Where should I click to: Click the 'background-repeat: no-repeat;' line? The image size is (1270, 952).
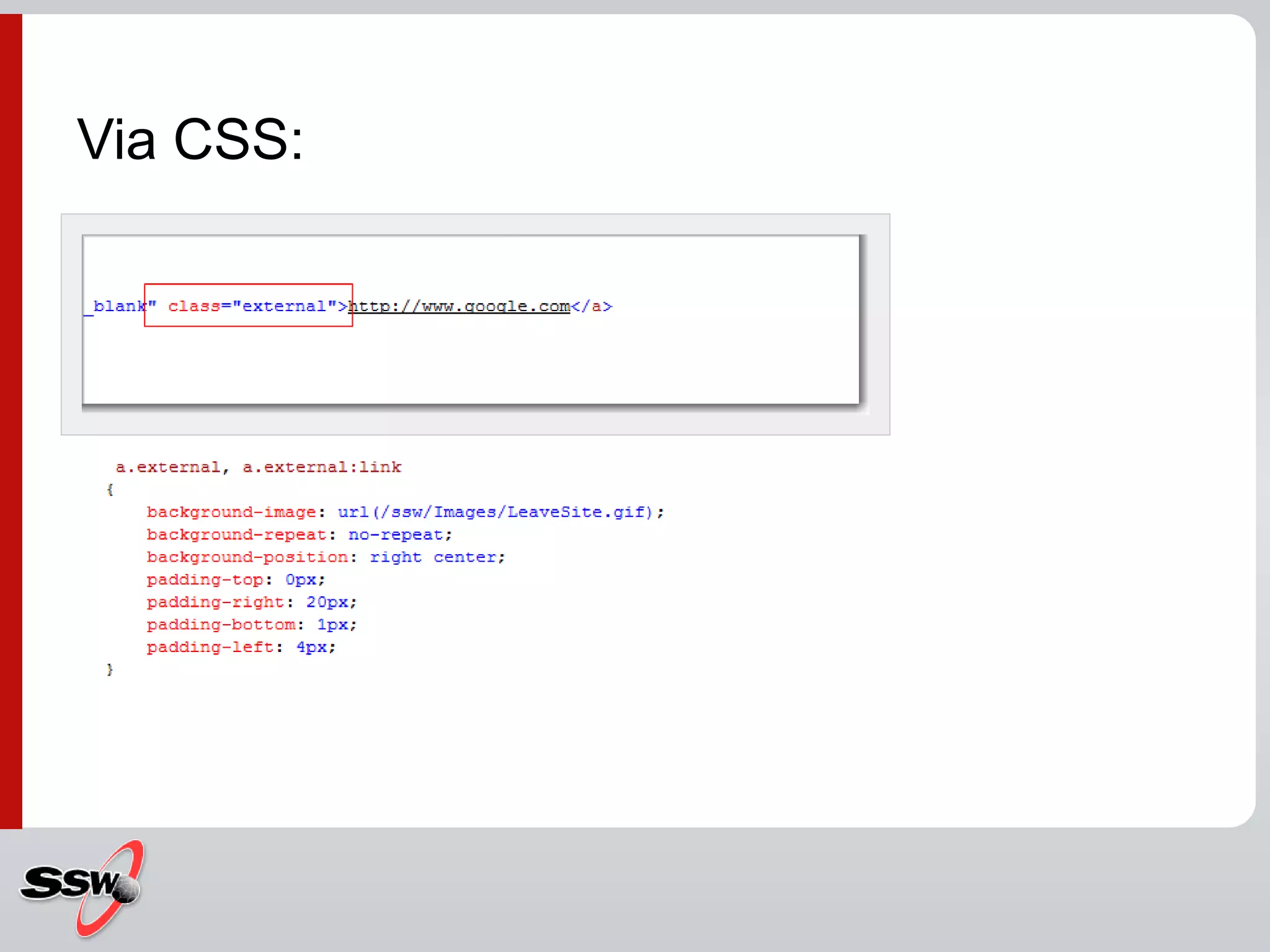point(300,535)
